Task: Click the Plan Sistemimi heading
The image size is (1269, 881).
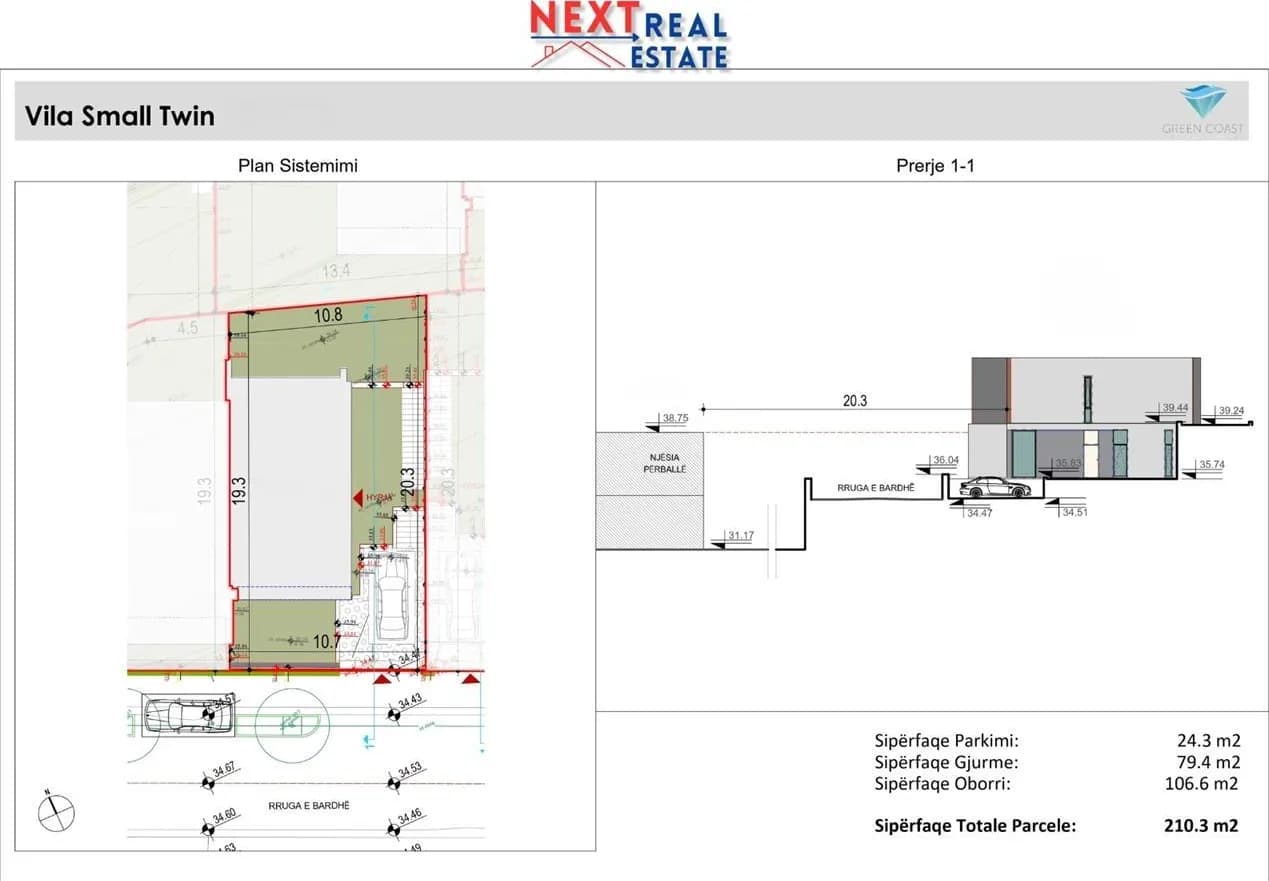Action: click(x=297, y=166)
